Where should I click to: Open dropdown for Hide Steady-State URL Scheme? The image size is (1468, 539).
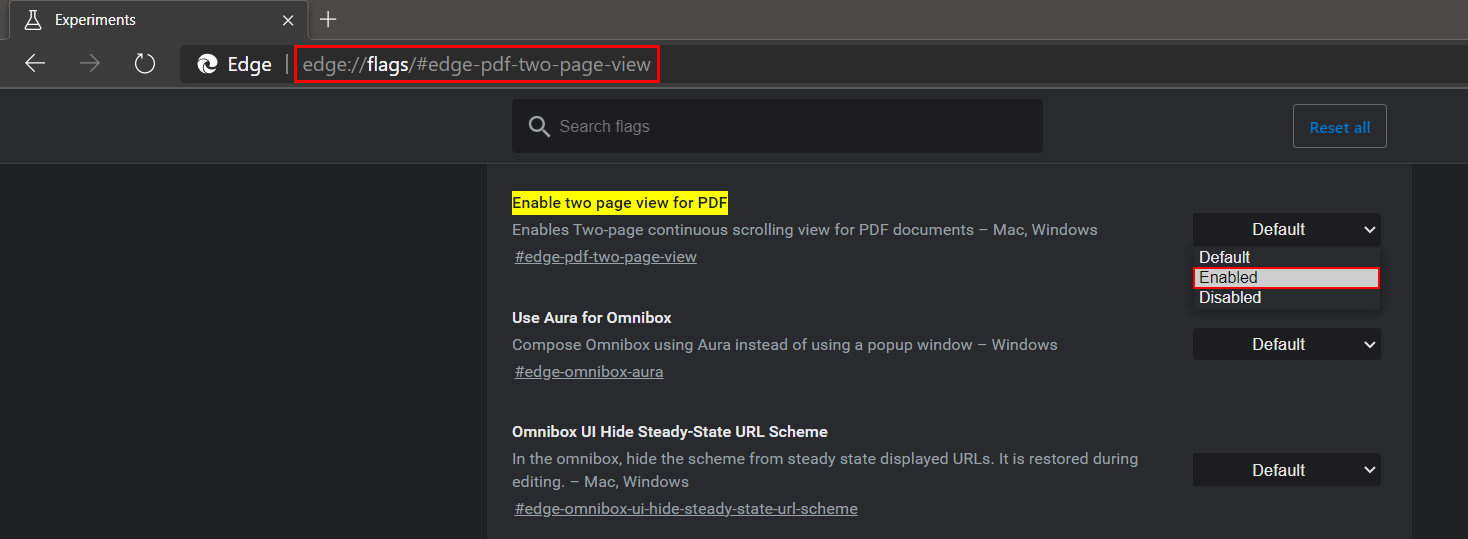click(1287, 470)
